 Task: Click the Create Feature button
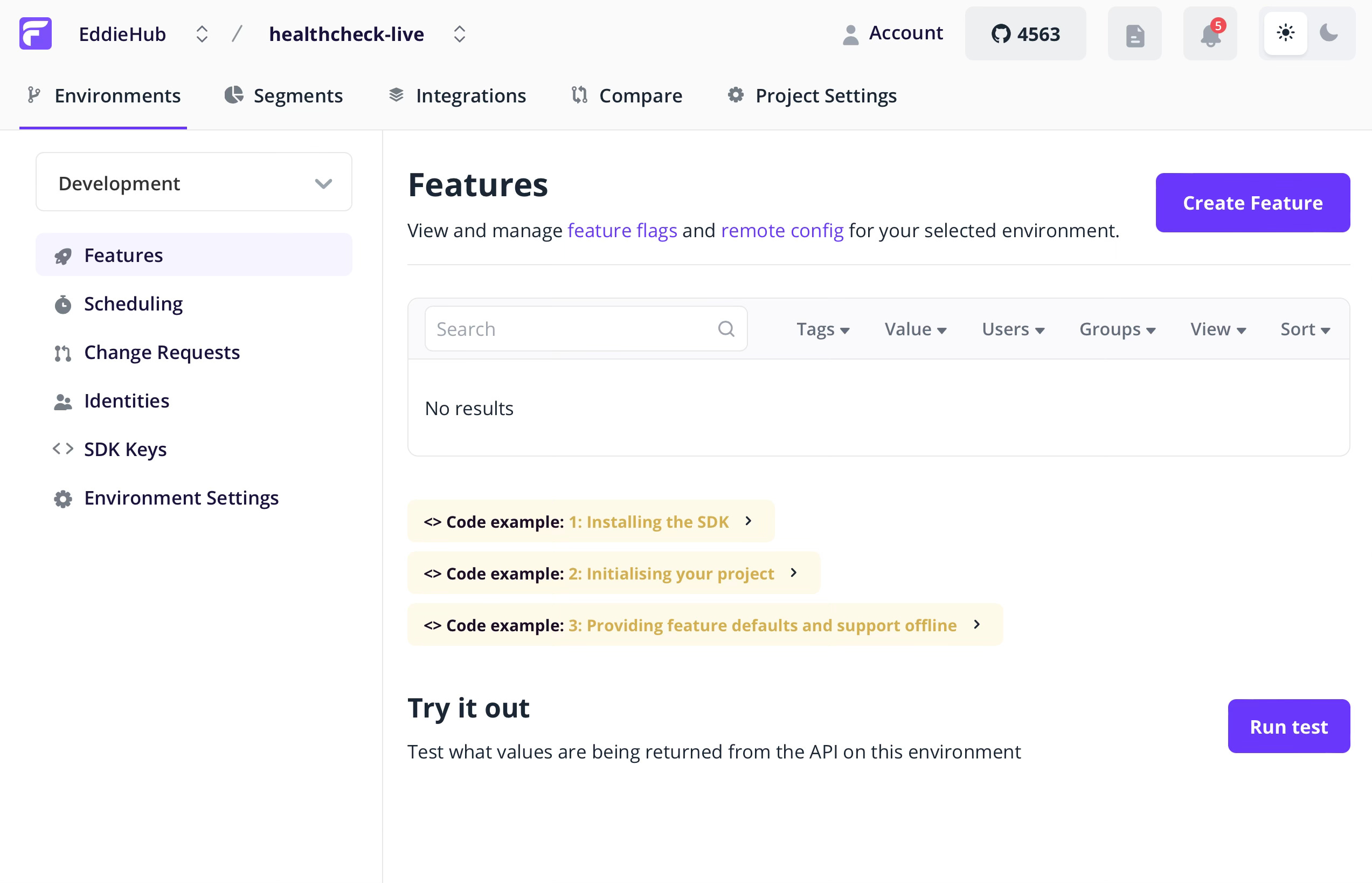coord(1252,203)
